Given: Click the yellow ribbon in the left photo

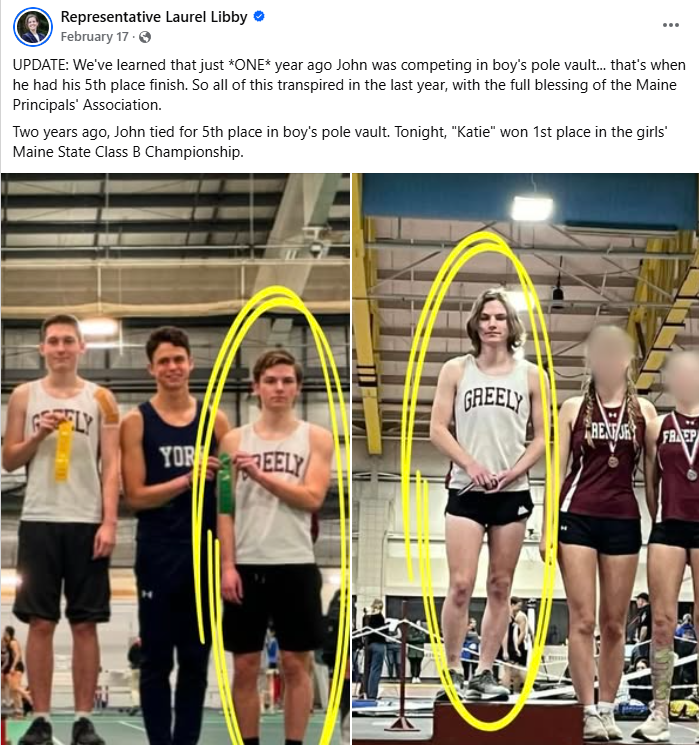Looking at the screenshot, I should click(63, 450).
